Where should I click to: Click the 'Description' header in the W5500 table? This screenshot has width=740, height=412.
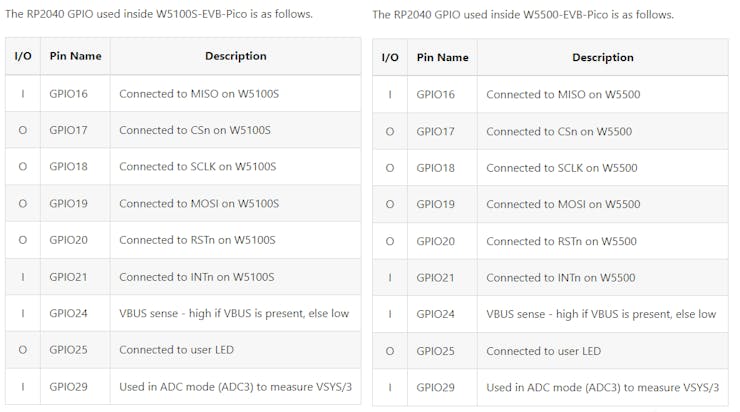pos(602,58)
